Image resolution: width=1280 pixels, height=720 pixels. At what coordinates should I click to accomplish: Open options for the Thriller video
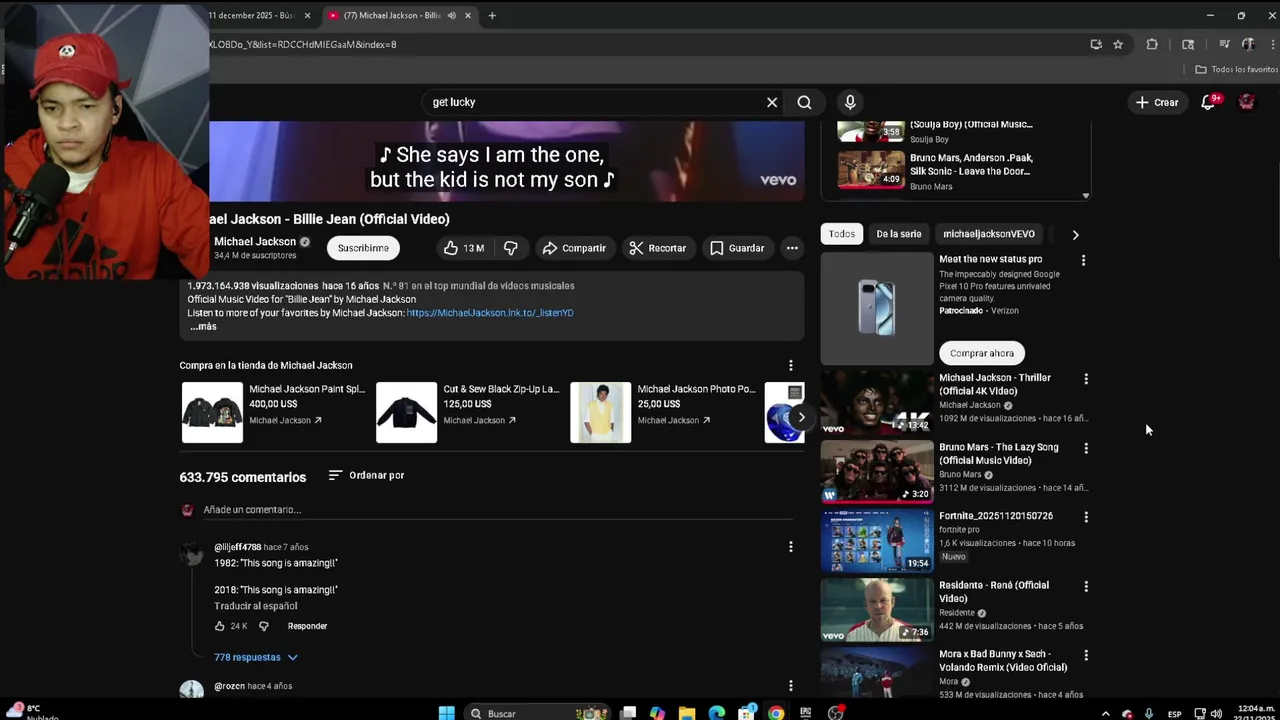(x=1086, y=379)
